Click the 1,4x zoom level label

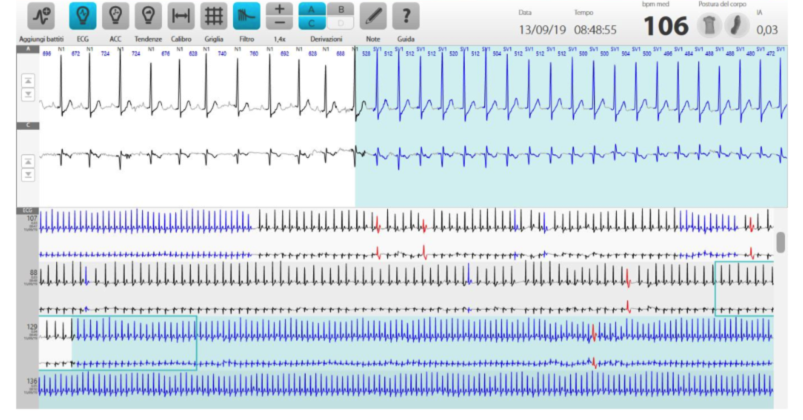(280, 39)
